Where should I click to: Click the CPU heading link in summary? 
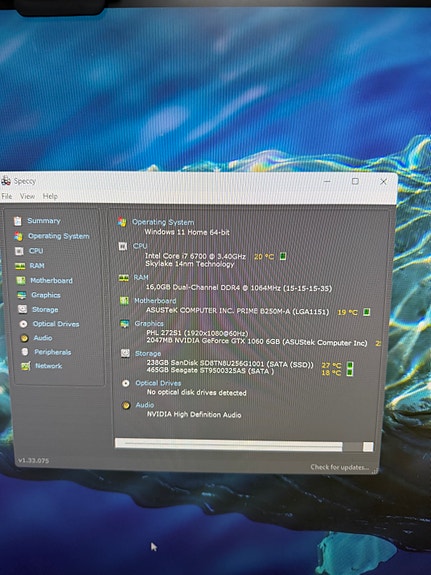140,246
